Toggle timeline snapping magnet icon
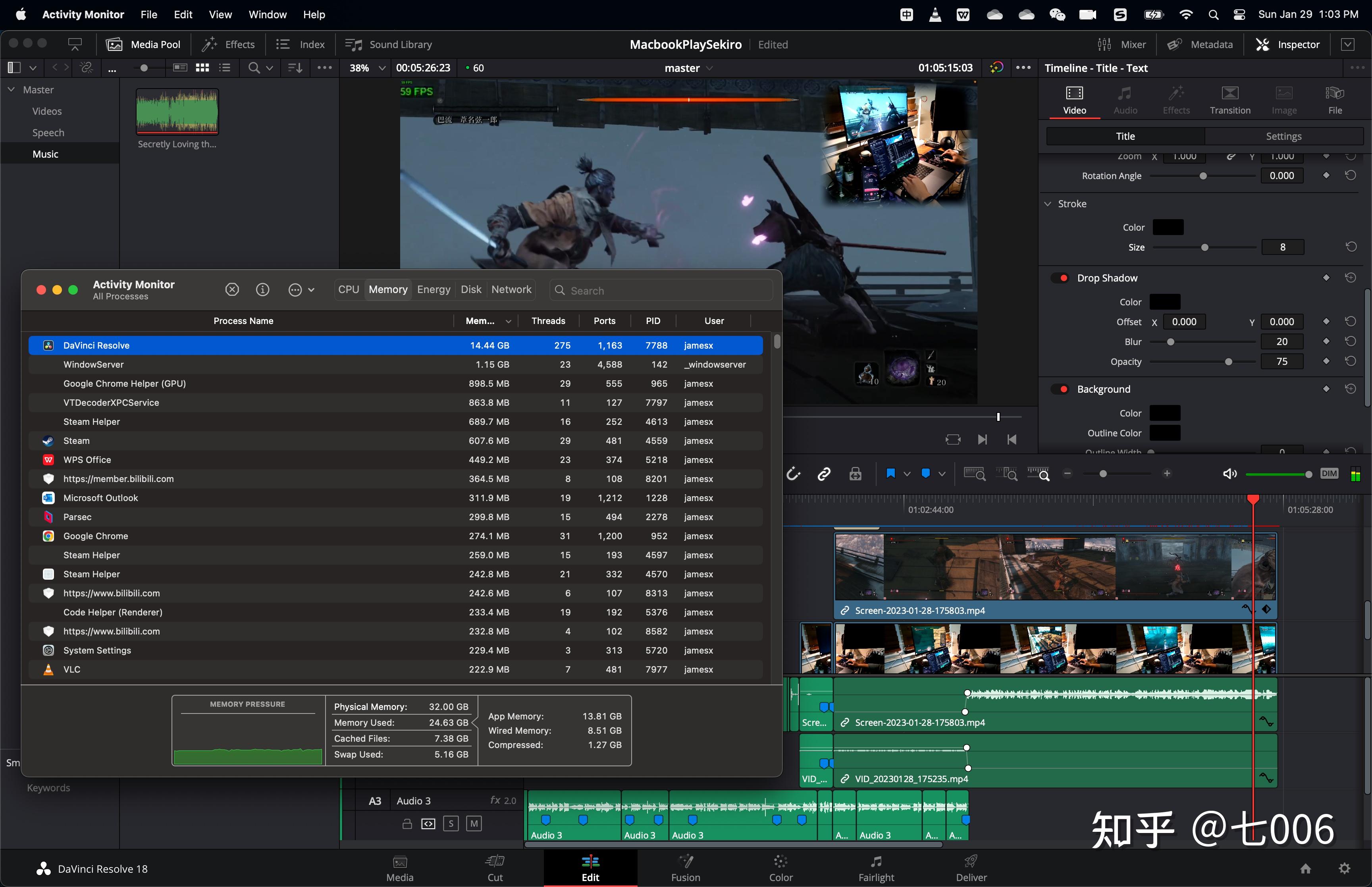The height and width of the screenshot is (887, 1372). [793, 473]
